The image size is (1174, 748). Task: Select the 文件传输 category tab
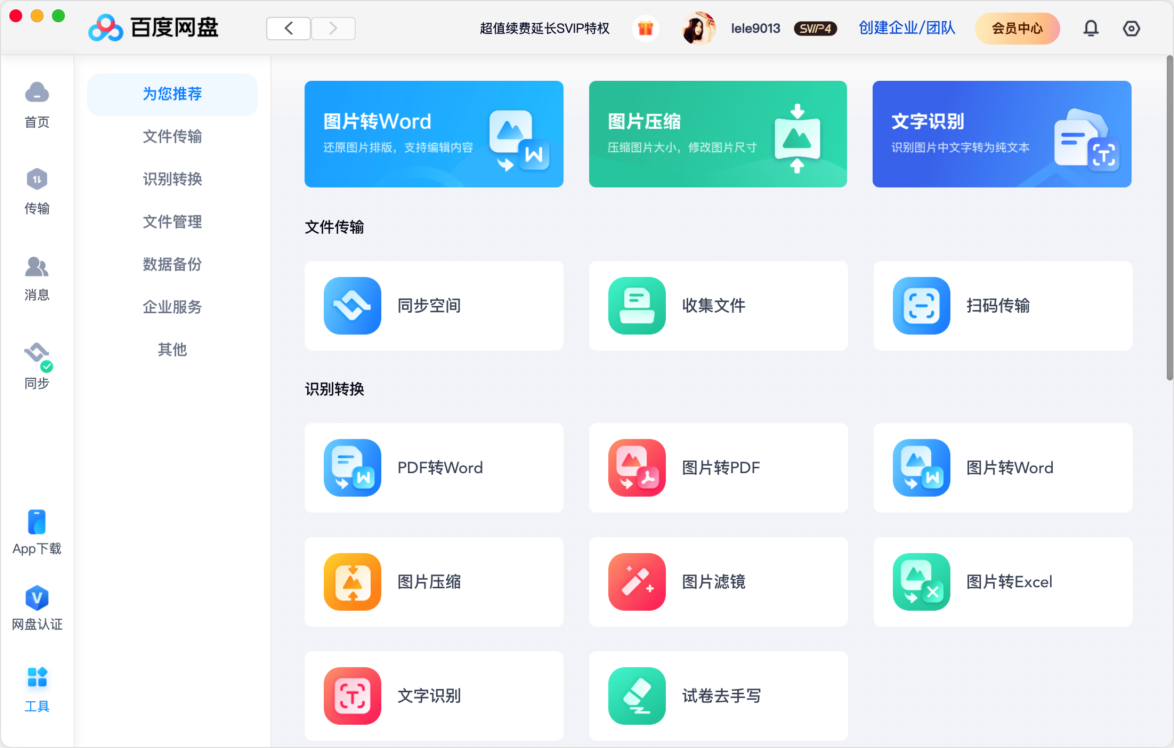[x=172, y=136]
